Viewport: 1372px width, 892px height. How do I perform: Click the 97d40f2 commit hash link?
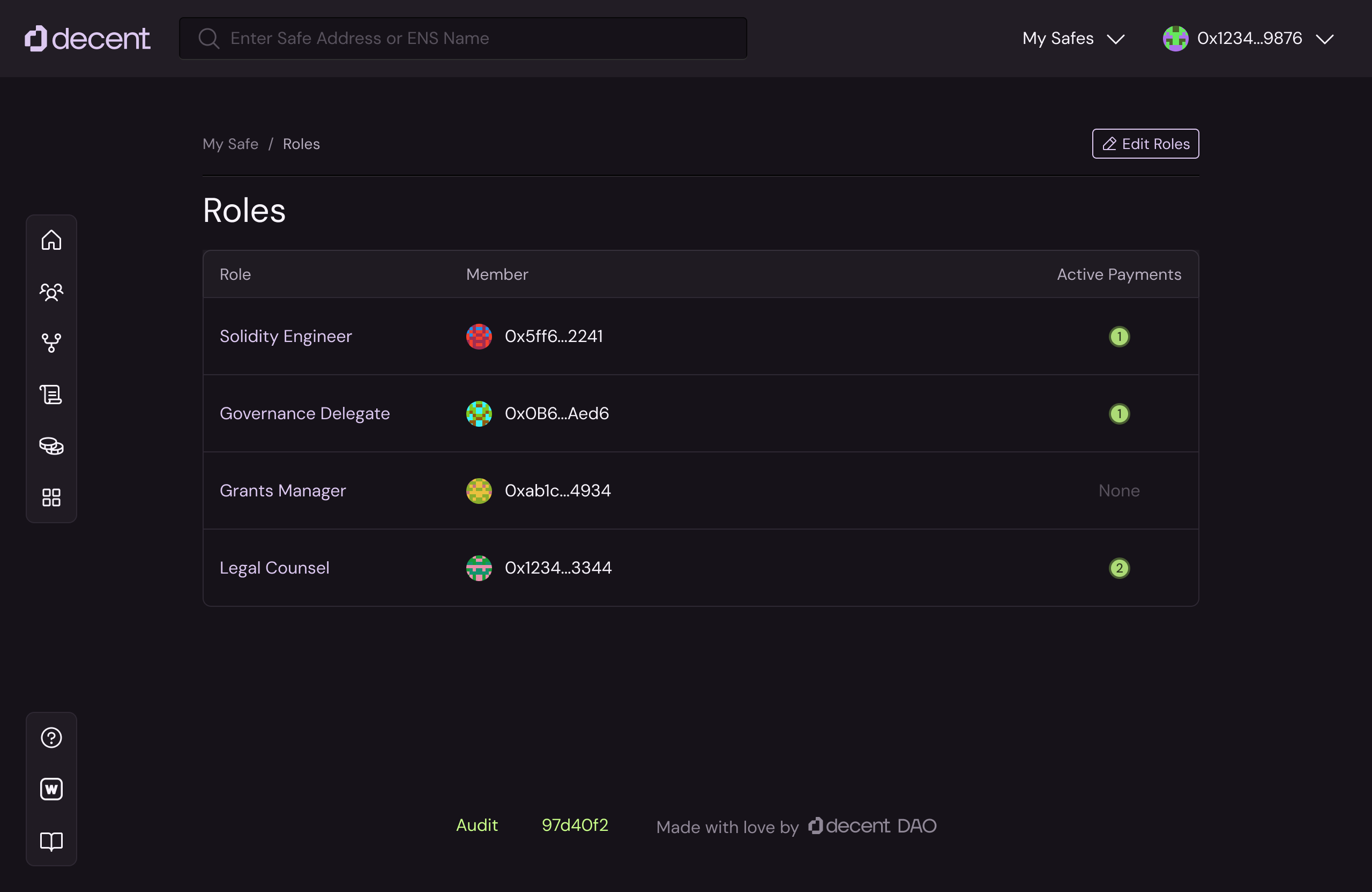tap(574, 825)
